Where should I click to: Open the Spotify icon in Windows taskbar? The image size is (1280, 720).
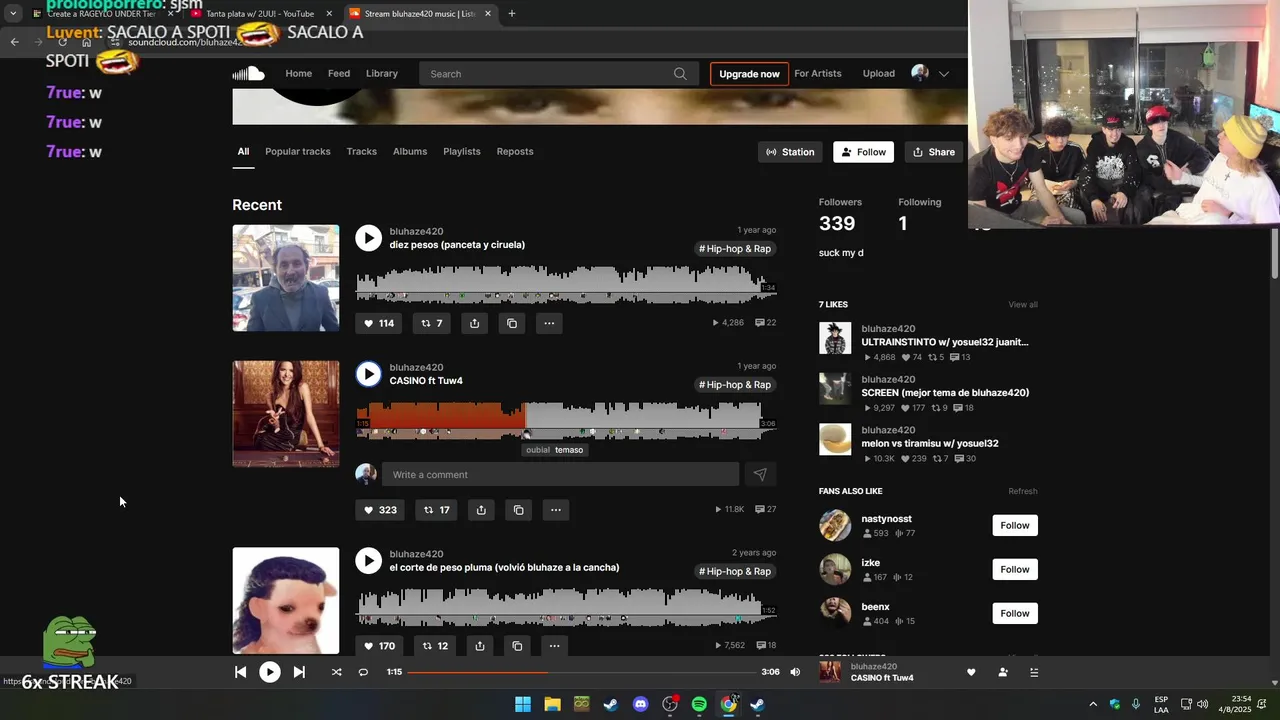(699, 704)
